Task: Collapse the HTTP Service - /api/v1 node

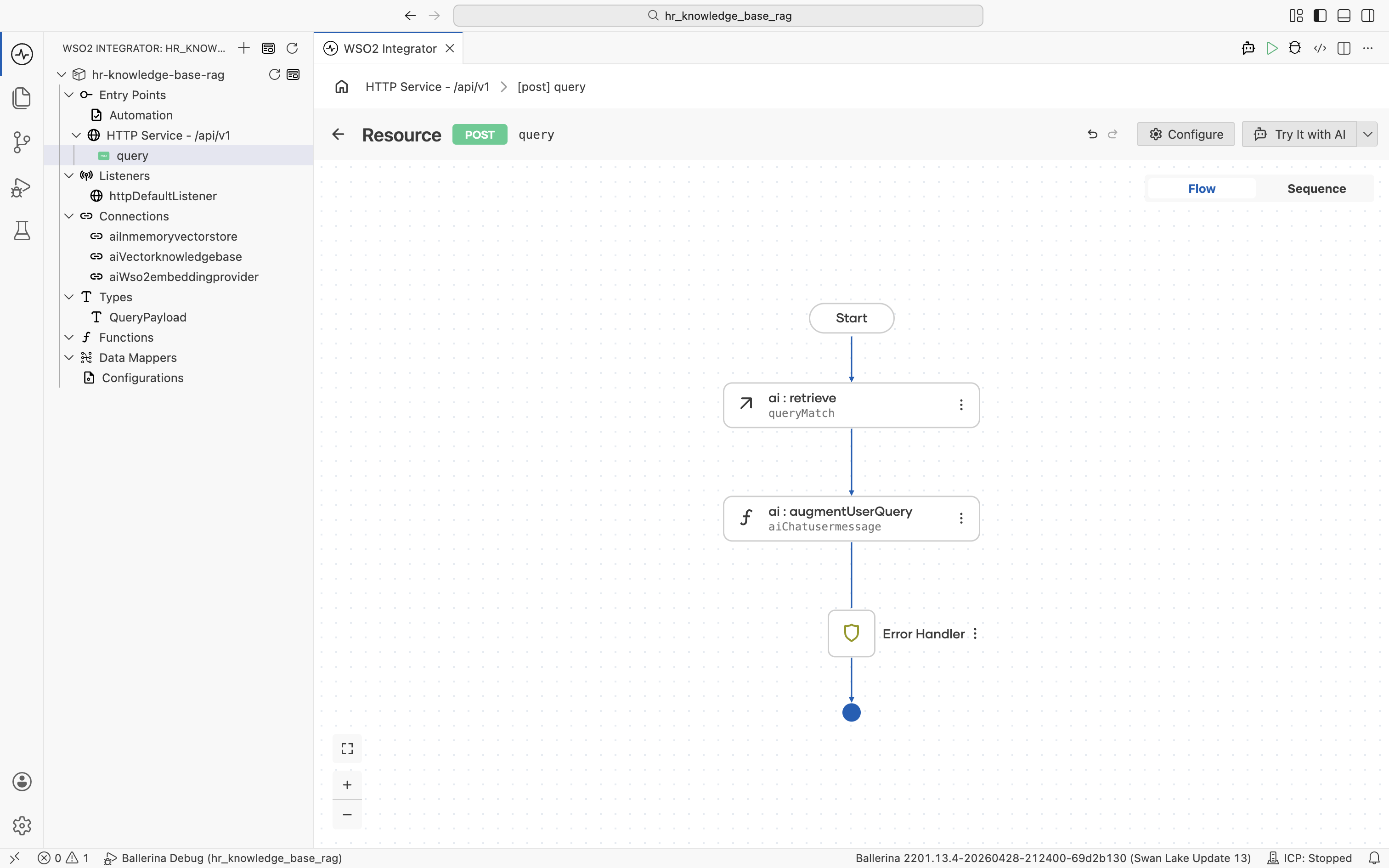Action: pos(76,135)
